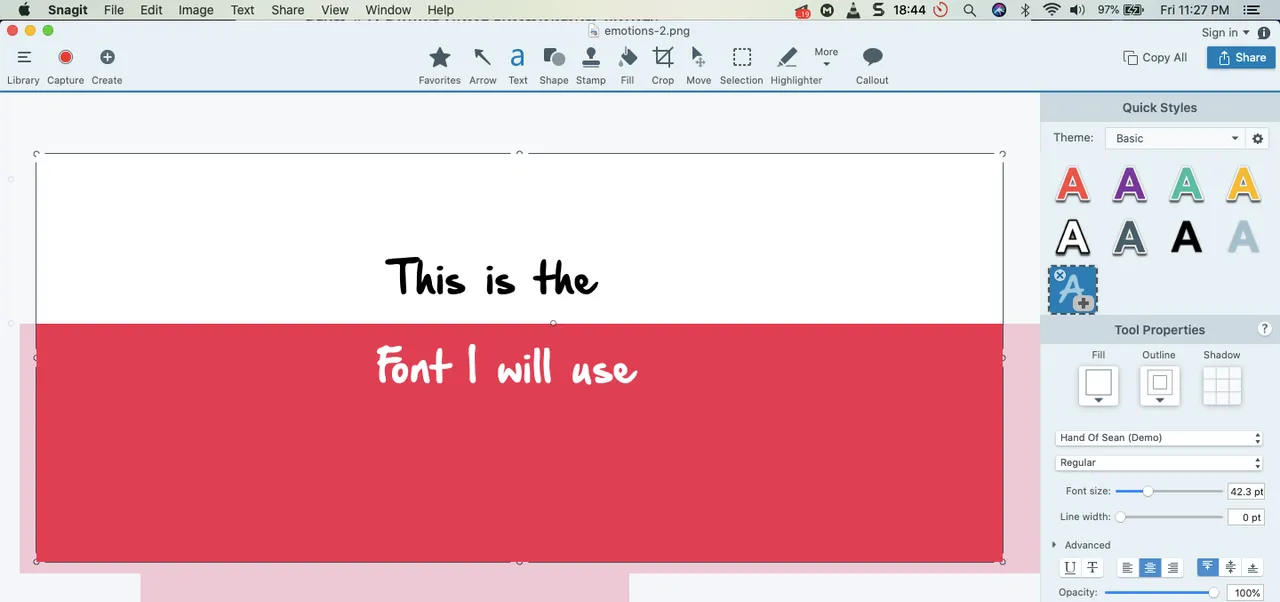The image size is (1280, 602).
Task: Open the Fill color dropdown
Action: click(1098, 386)
